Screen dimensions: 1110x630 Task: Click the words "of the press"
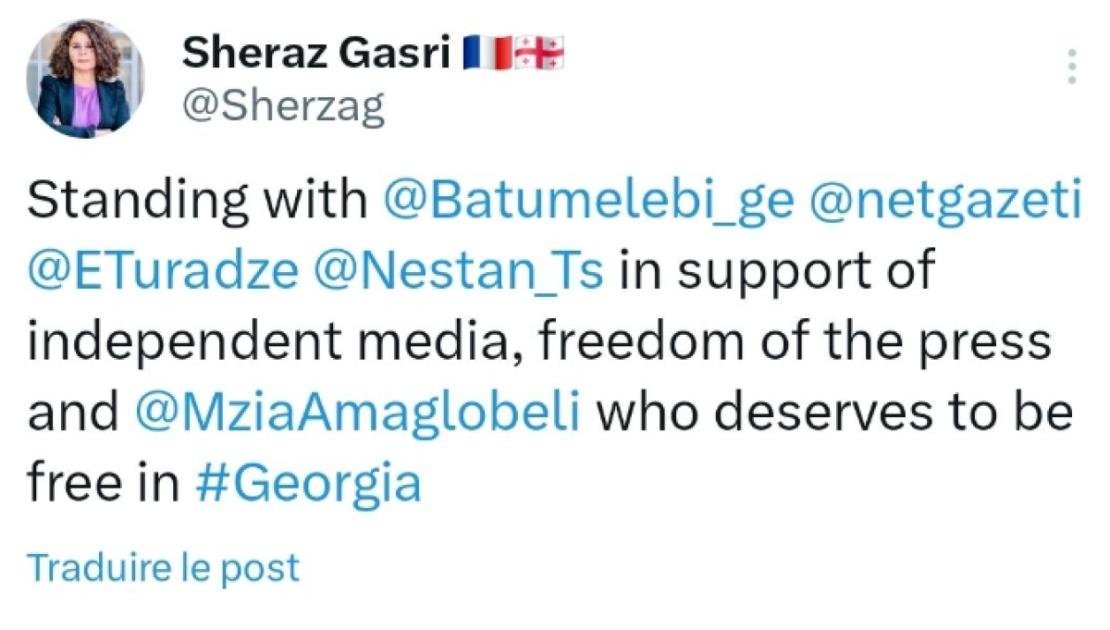point(905,342)
